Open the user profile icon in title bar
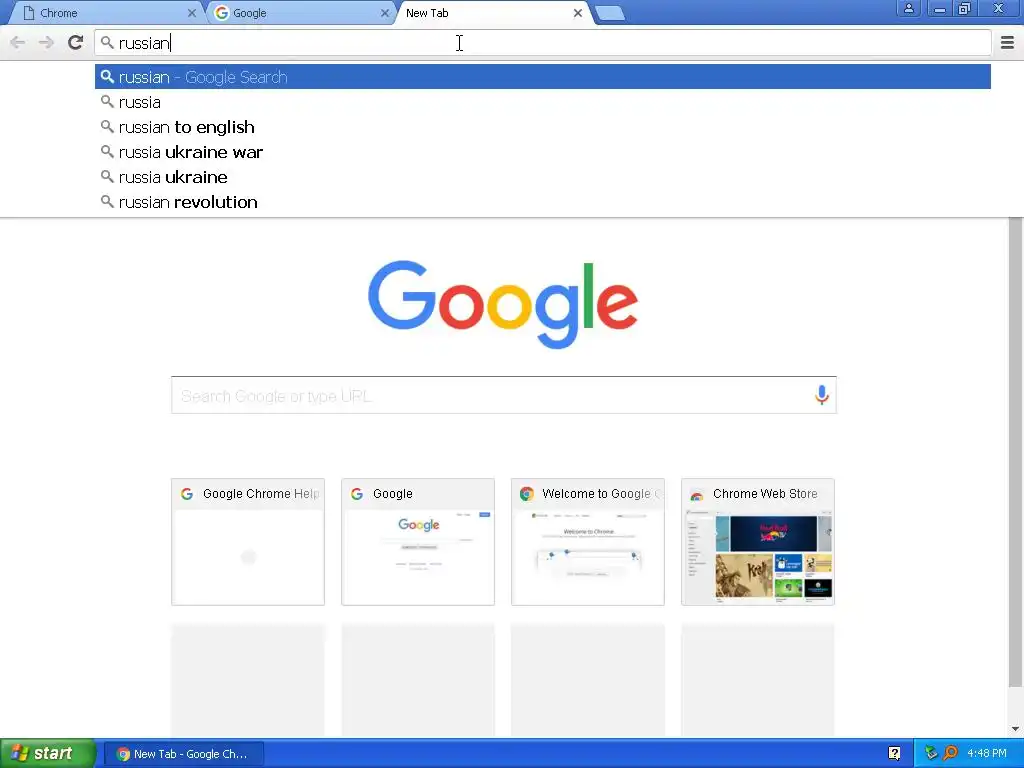1024x768 pixels. click(908, 8)
